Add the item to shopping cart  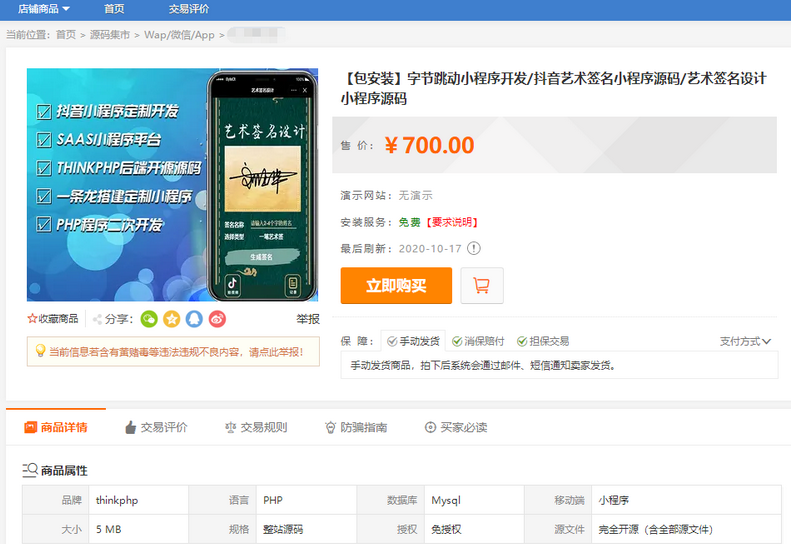tap(482, 286)
